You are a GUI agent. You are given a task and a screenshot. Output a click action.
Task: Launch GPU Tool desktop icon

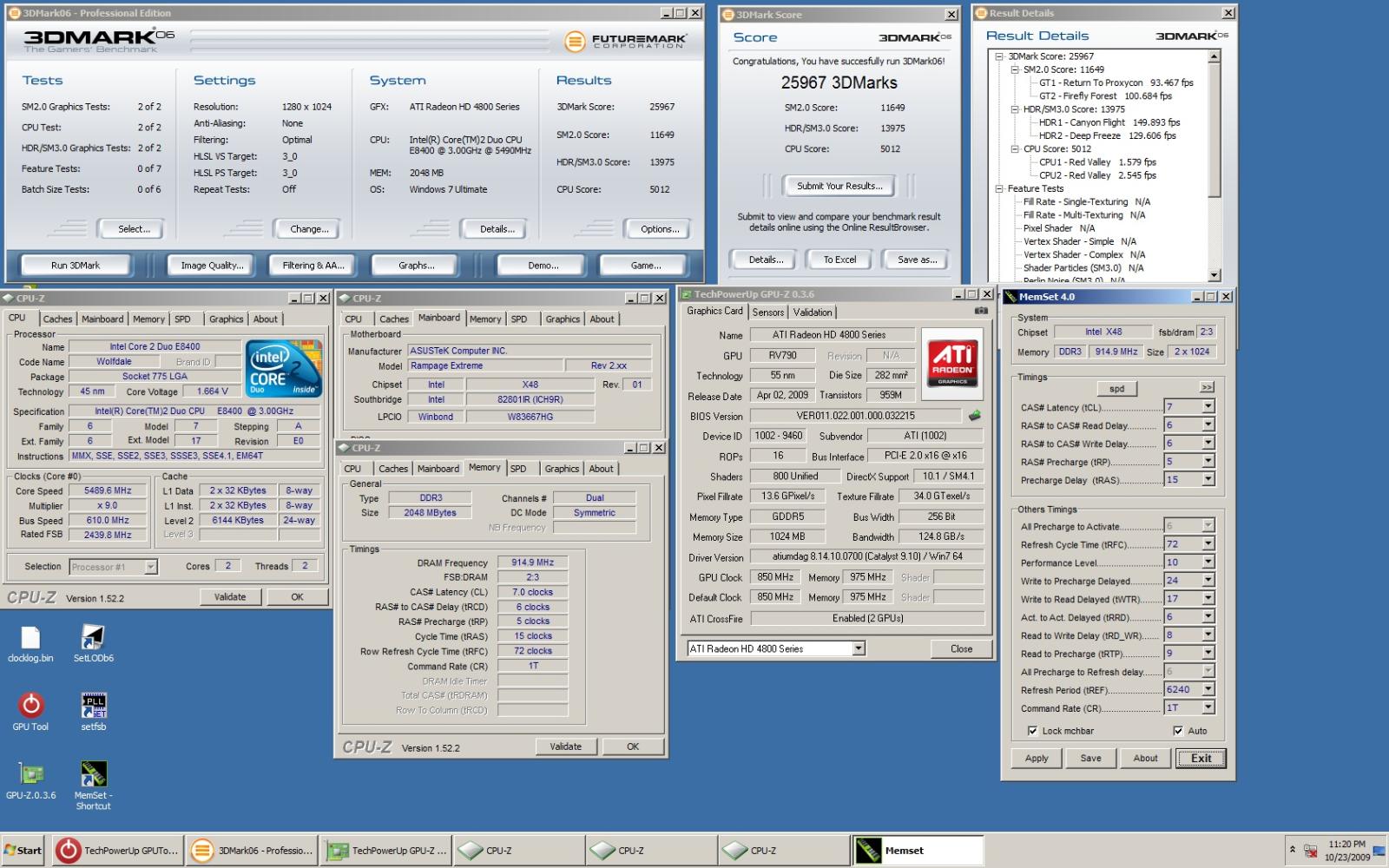[30, 712]
